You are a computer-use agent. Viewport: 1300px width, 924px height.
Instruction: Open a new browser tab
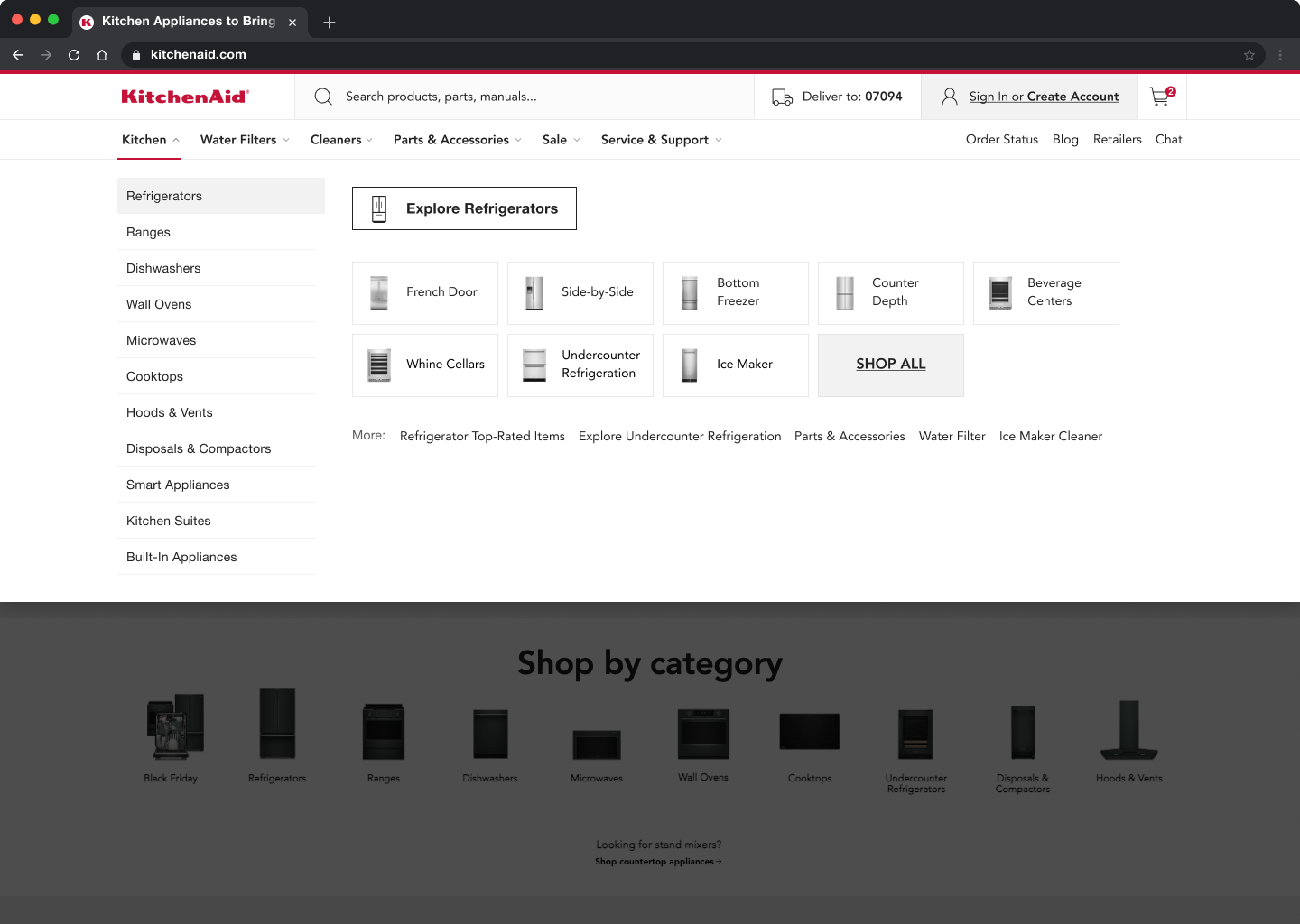tap(330, 23)
